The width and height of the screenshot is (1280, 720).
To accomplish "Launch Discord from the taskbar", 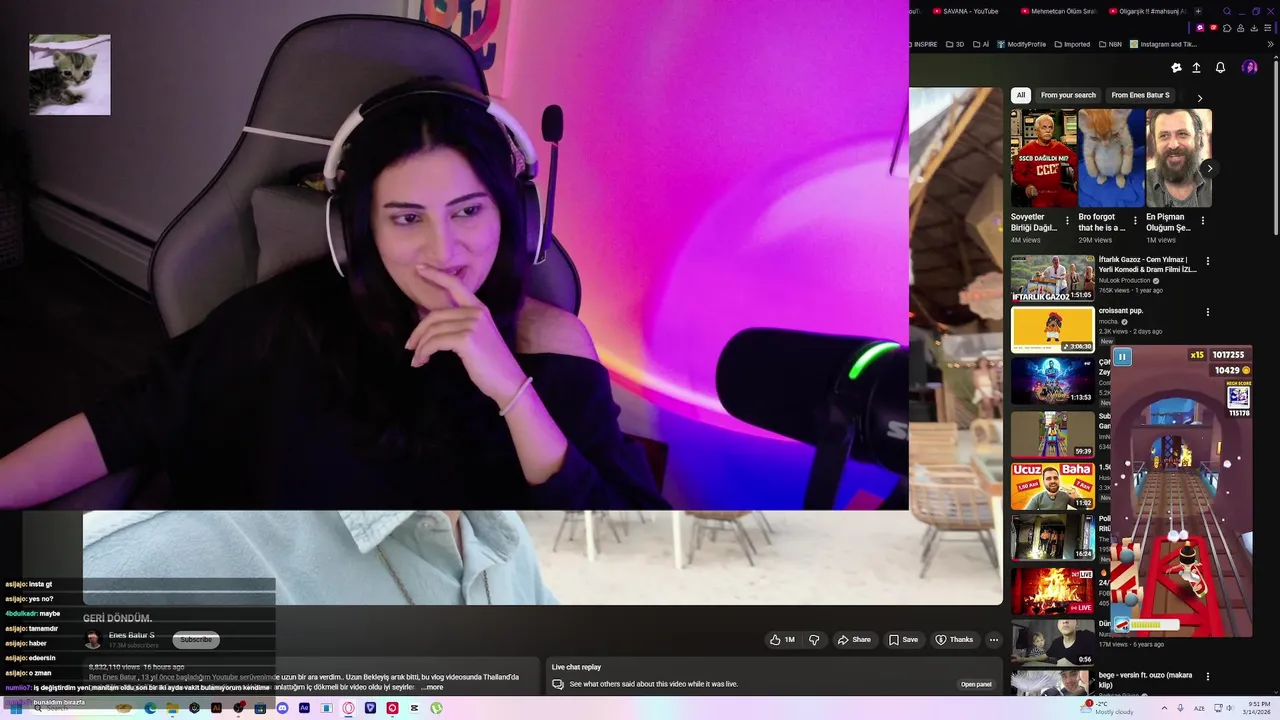I will point(282,708).
